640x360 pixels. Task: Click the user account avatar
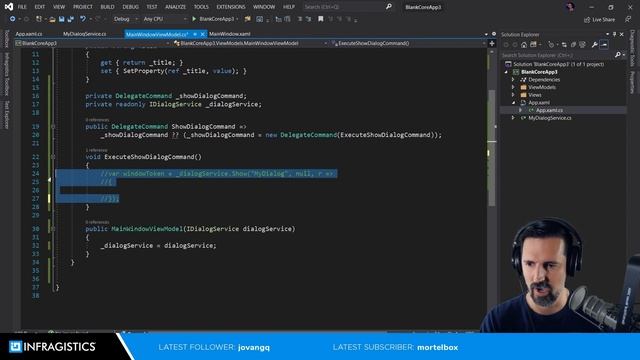(x=570, y=7)
